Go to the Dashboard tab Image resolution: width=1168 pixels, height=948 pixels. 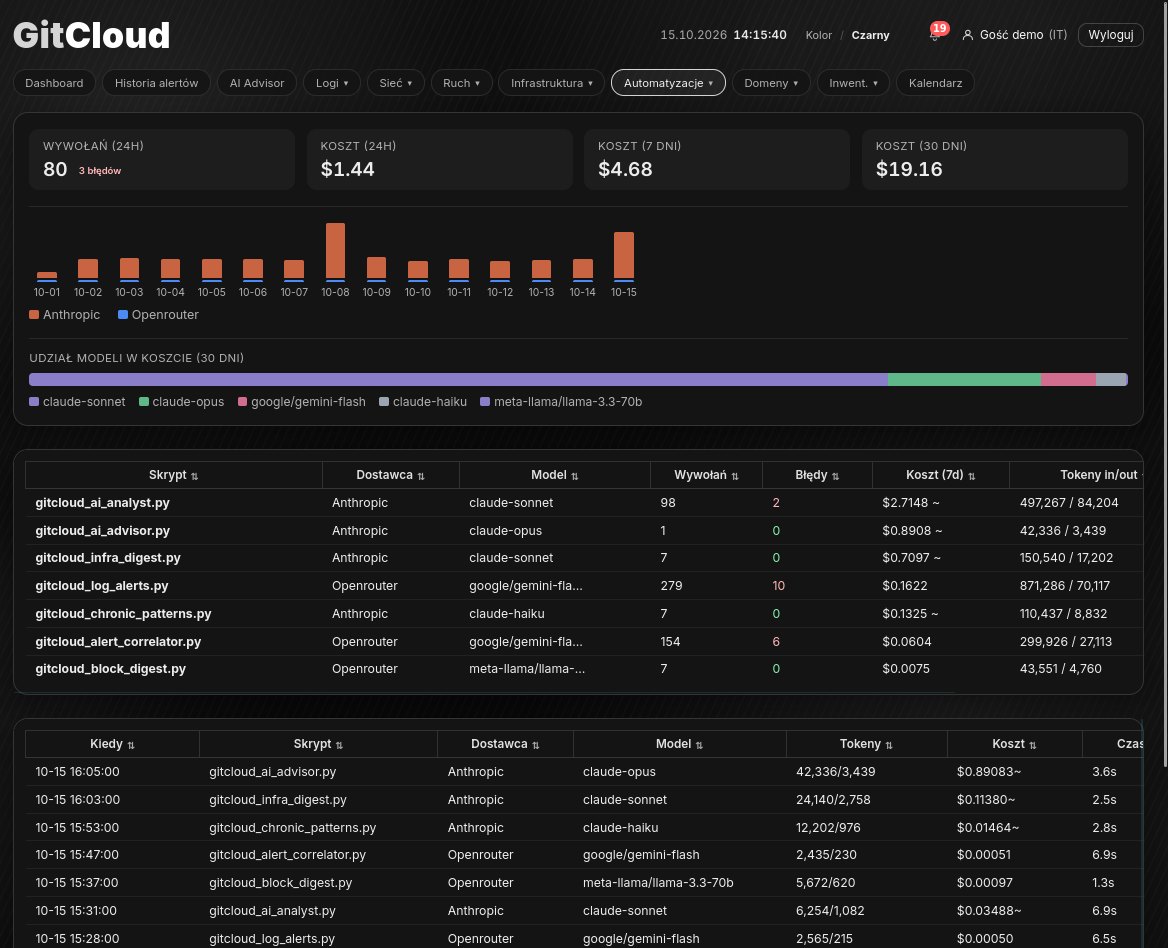click(x=54, y=83)
